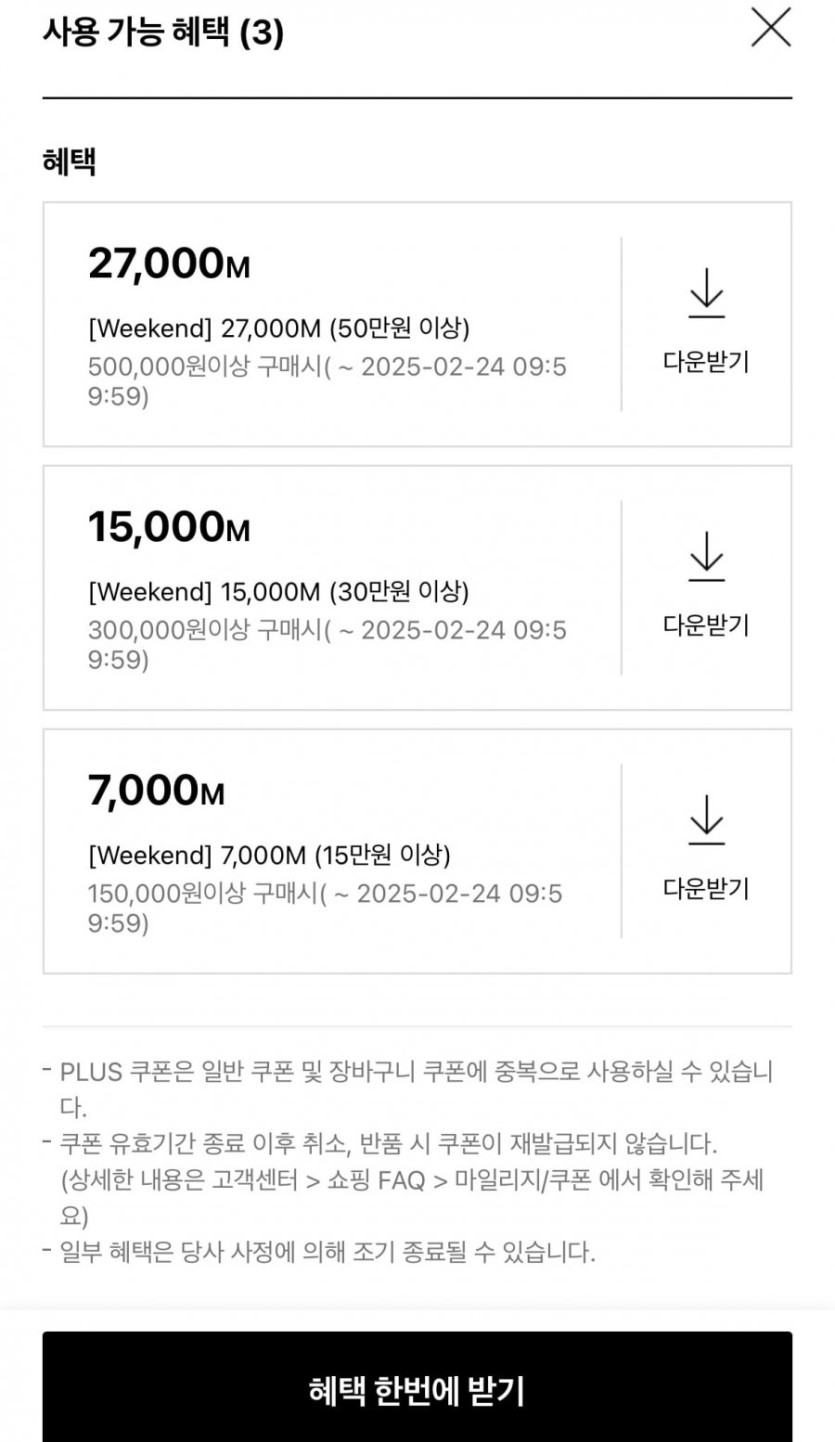Select the large 15,000M amount heading
This screenshot has height=1442, width=835.
tap(169, 527)
